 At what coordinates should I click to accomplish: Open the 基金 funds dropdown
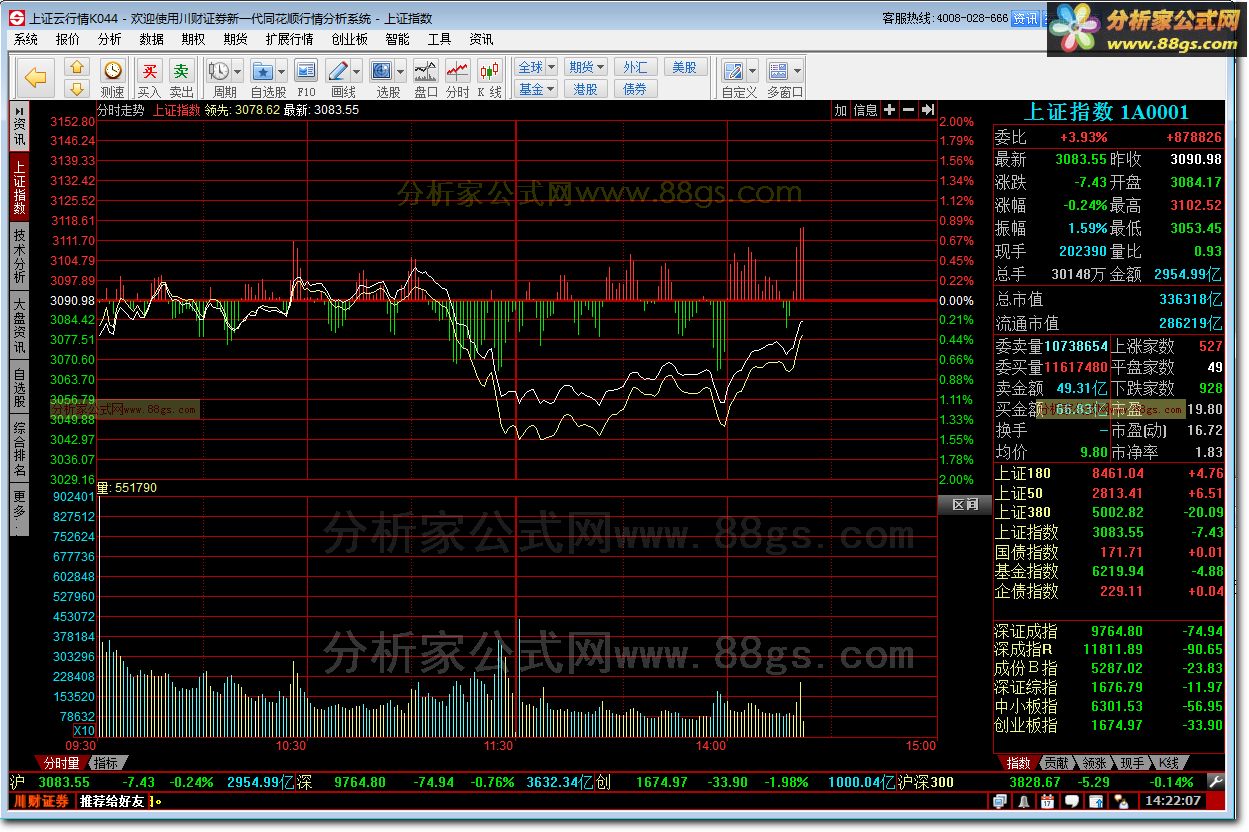click(536, 88)
